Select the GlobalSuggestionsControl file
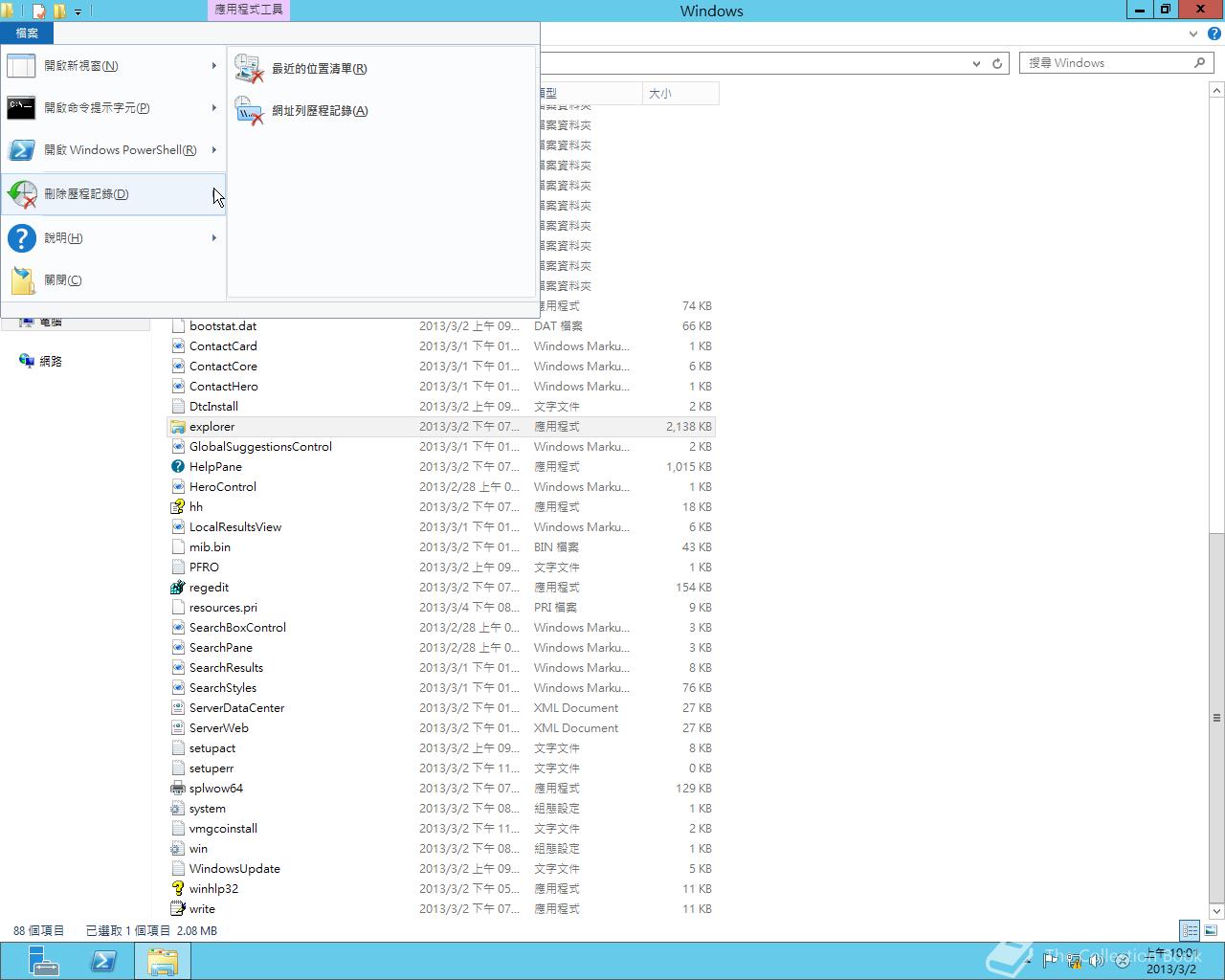 click(441, 447)
